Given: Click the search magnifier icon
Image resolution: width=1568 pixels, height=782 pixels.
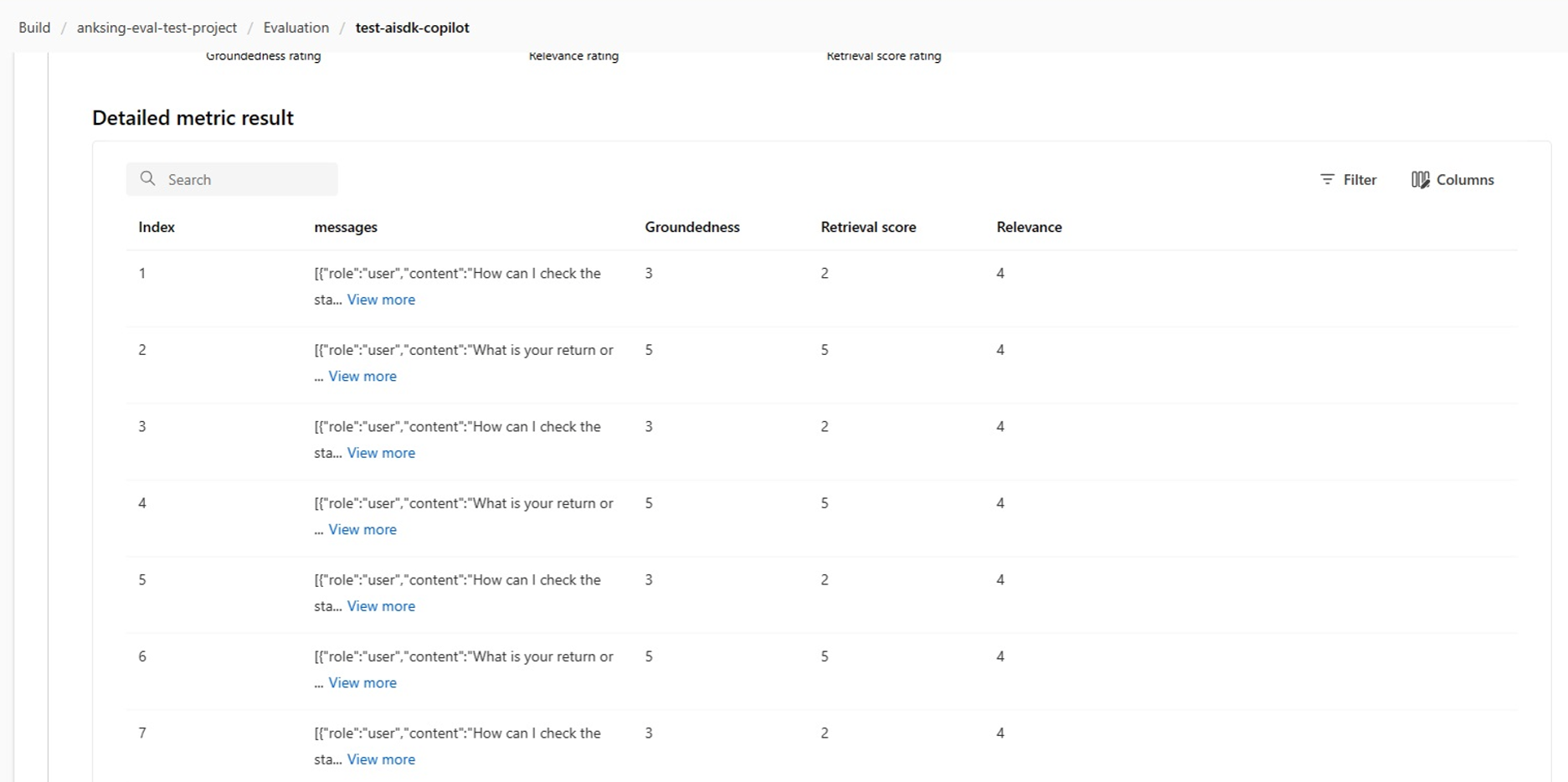Looking at the screenshot, I should point(148,178).
